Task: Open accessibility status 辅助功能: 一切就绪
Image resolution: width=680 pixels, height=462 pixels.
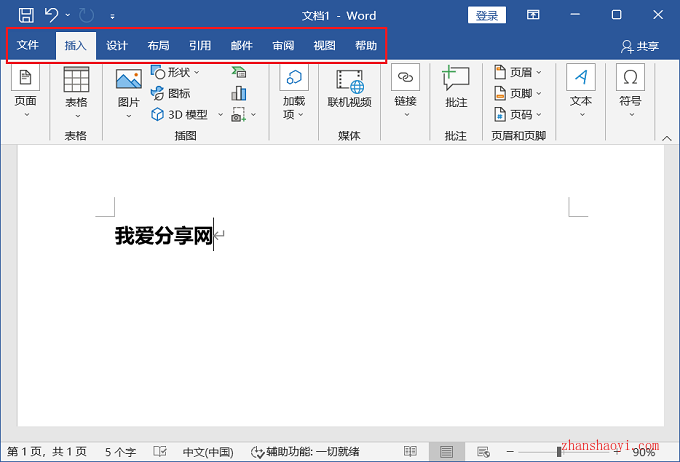Action: click(305, 452)
